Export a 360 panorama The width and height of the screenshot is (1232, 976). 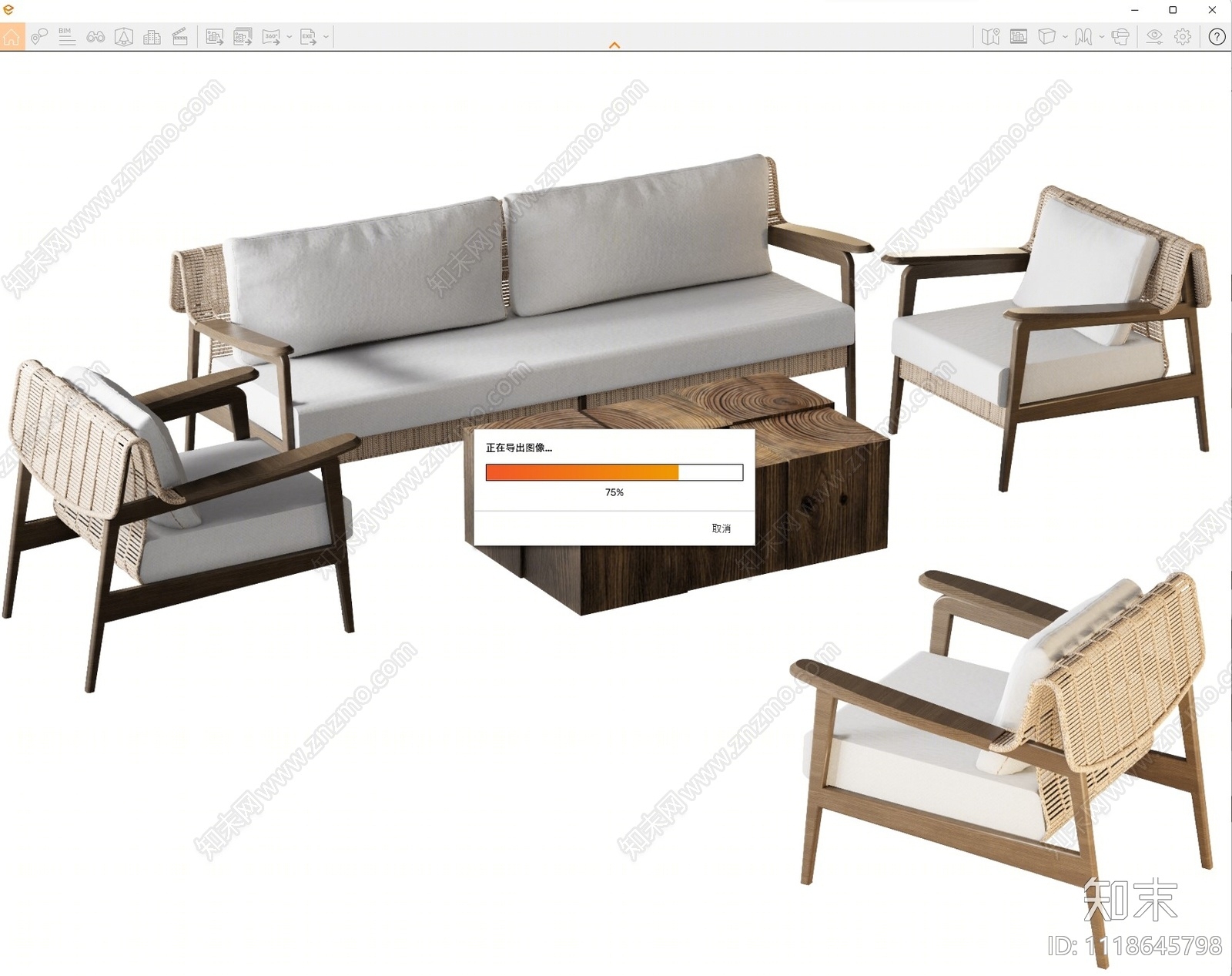pos(271,36)
